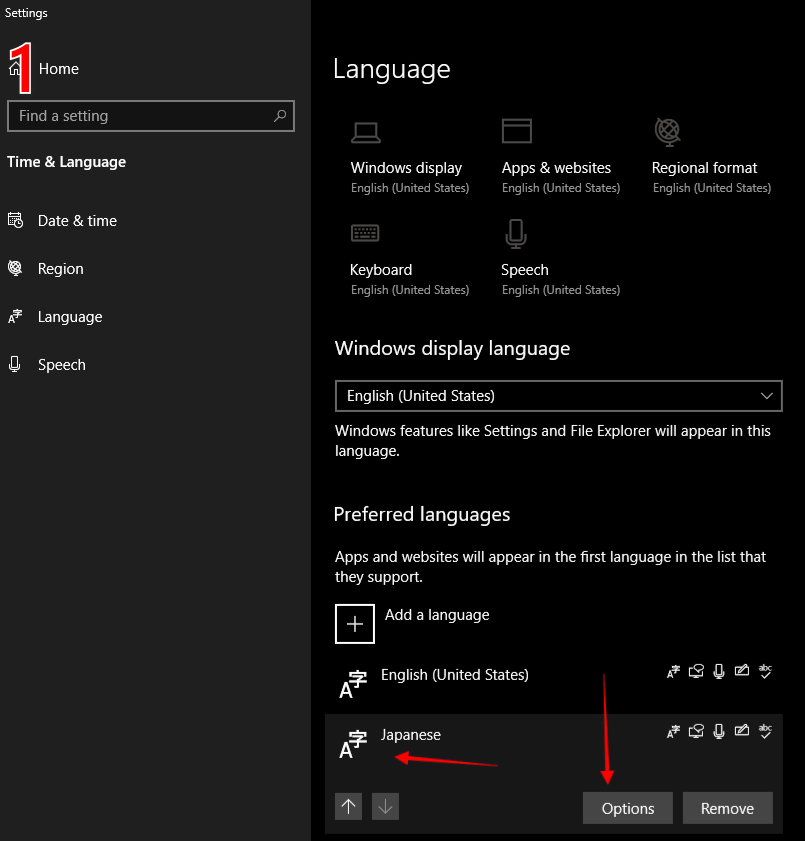Click the Add a language plus button
The width and height of the screenshot is (805, 841).
pyautogui.click(x=355, y=624)
